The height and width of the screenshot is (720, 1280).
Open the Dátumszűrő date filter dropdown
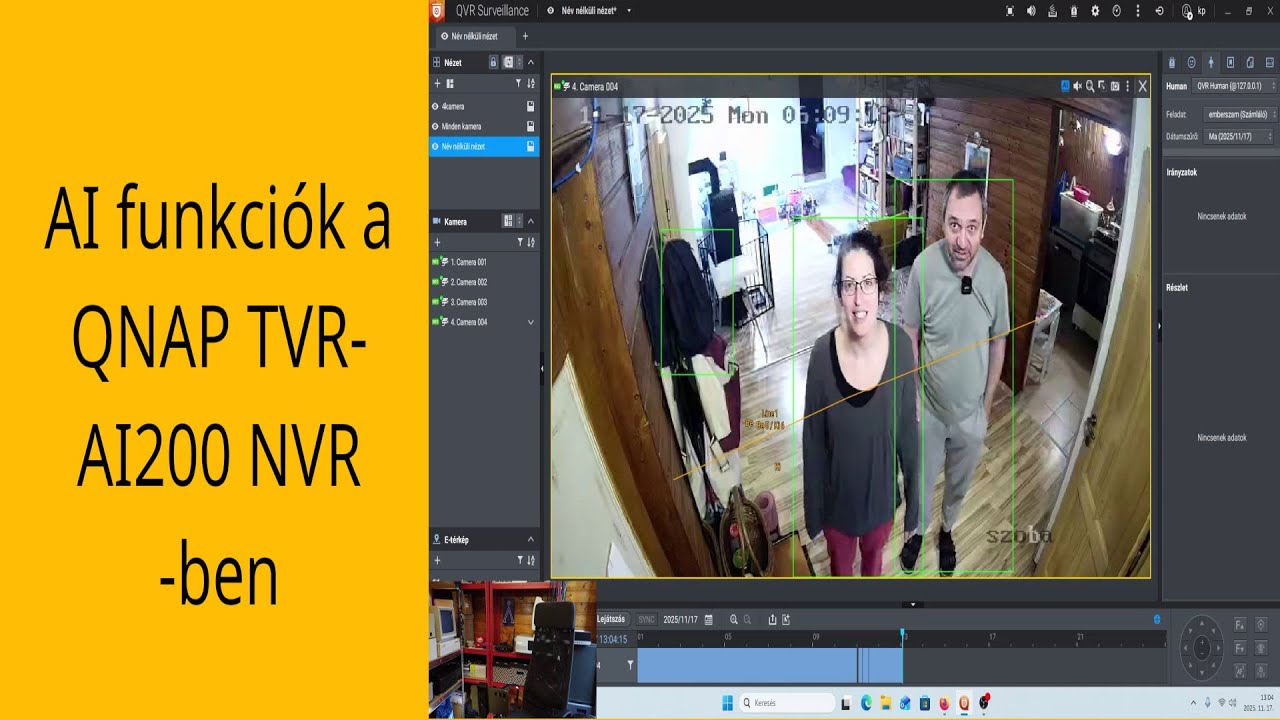[1239, 135]
